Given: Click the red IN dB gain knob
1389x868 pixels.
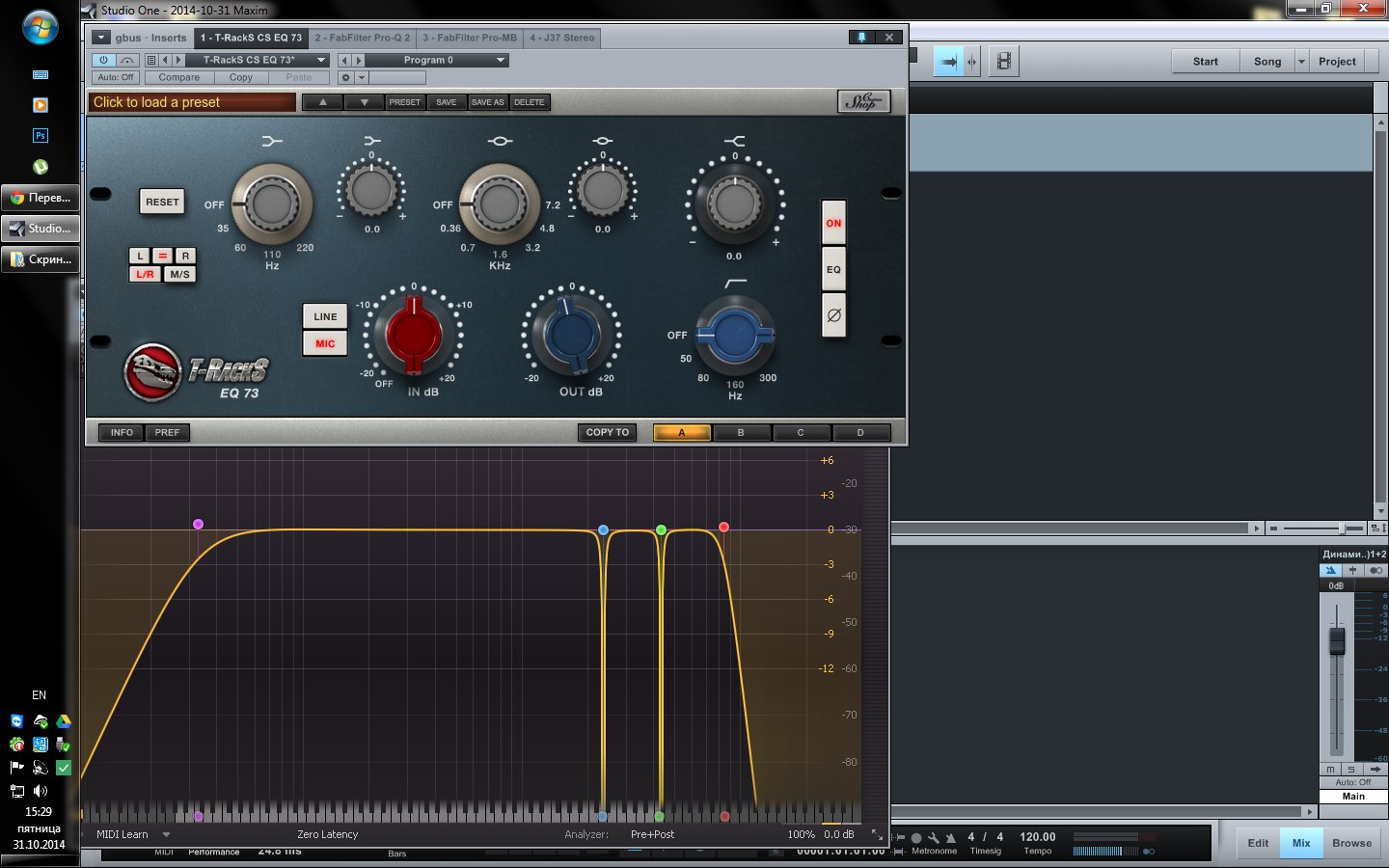Looking at the screenshot, I should point(414,334).
